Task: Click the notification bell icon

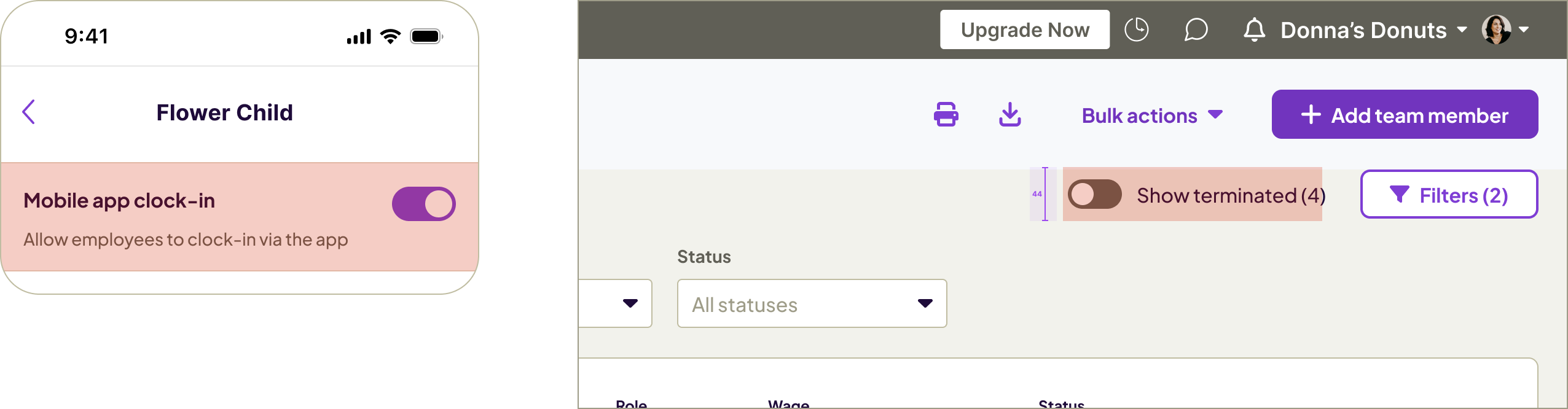Action: point(1254,29)
